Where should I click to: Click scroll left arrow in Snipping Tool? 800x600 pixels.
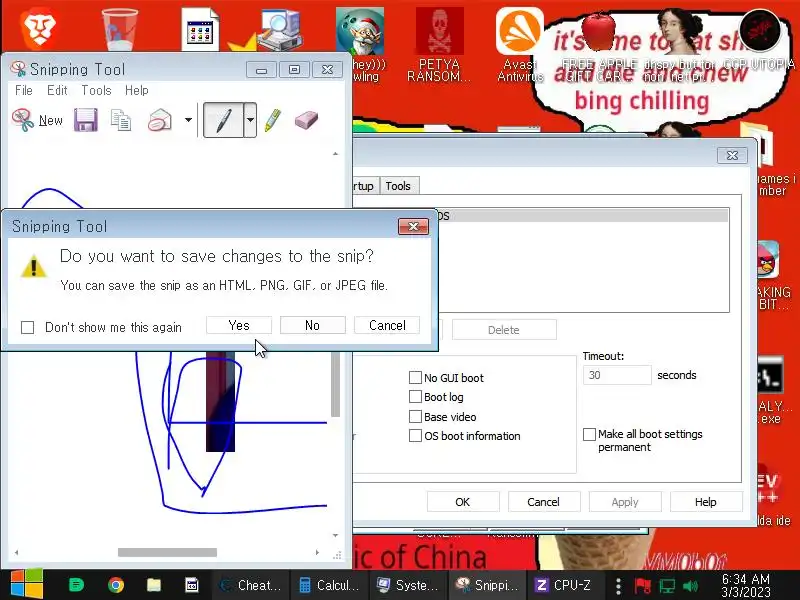point(17,553)
